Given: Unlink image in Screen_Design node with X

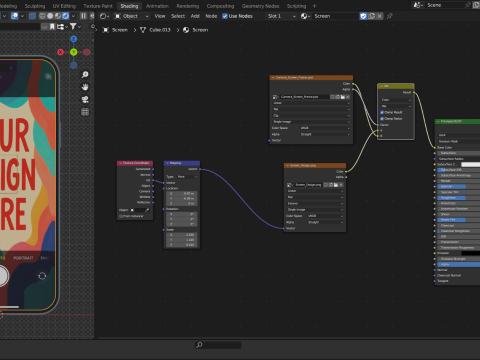Looking at the screenshot, I should coord(341,185).
